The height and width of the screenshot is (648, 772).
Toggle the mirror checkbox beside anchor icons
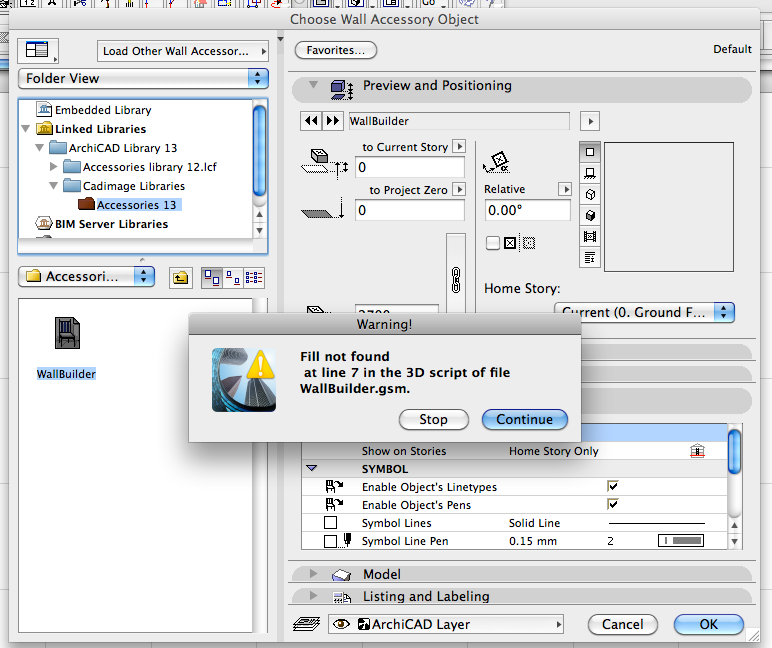click(x=493, y=243)
